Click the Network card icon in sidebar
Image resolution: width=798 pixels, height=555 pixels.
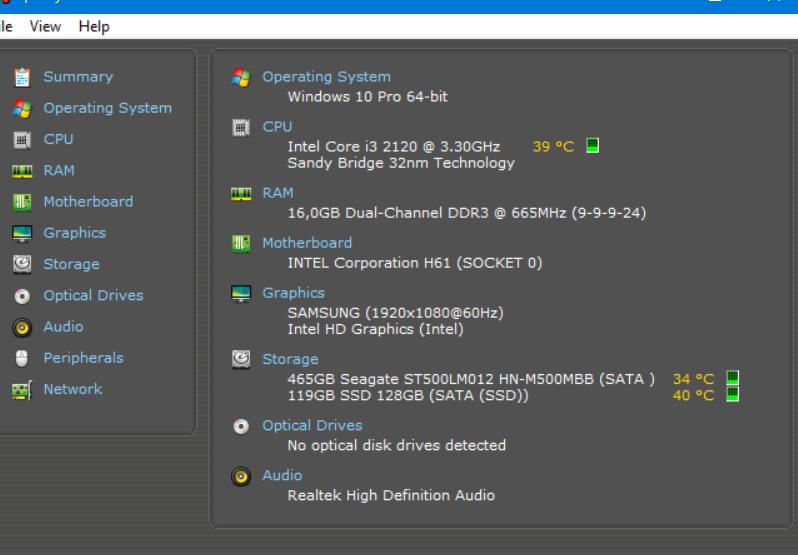coord(22,390)
